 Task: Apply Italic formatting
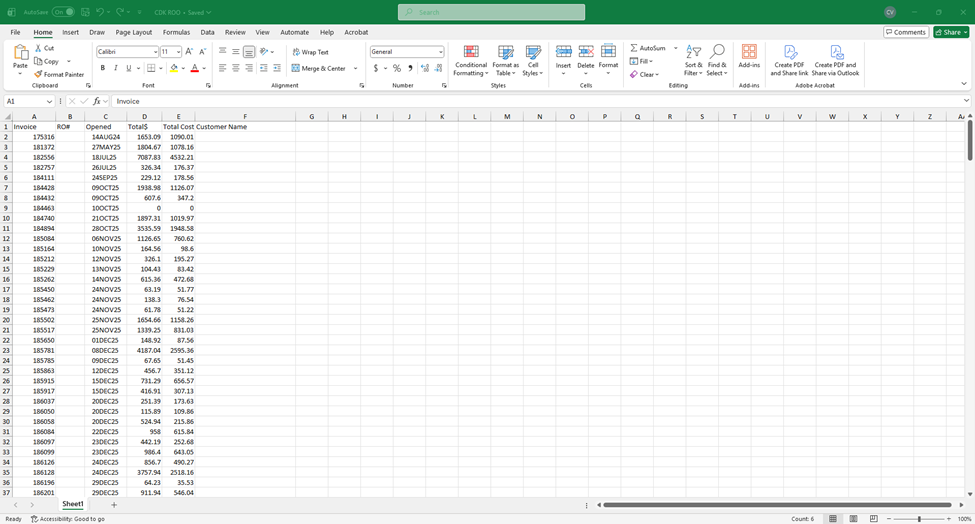(116, 68)
